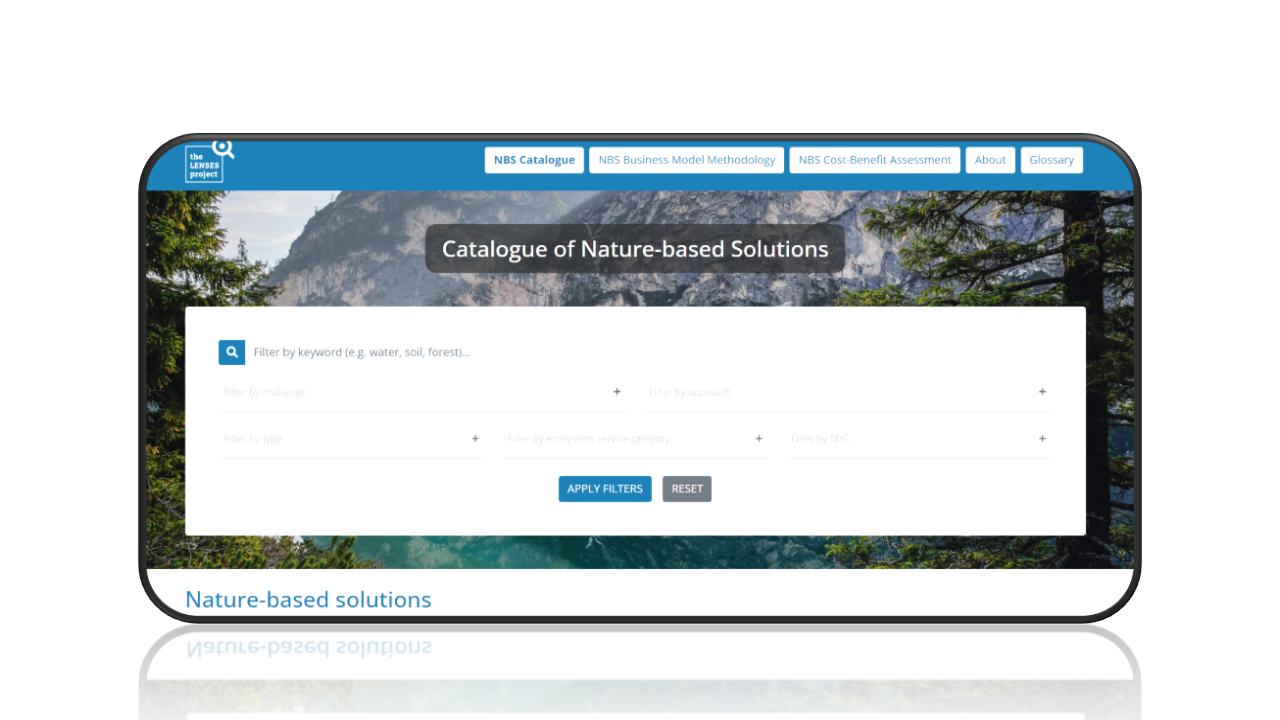Focus the Filter by keyword input field

tap(650, 352)
